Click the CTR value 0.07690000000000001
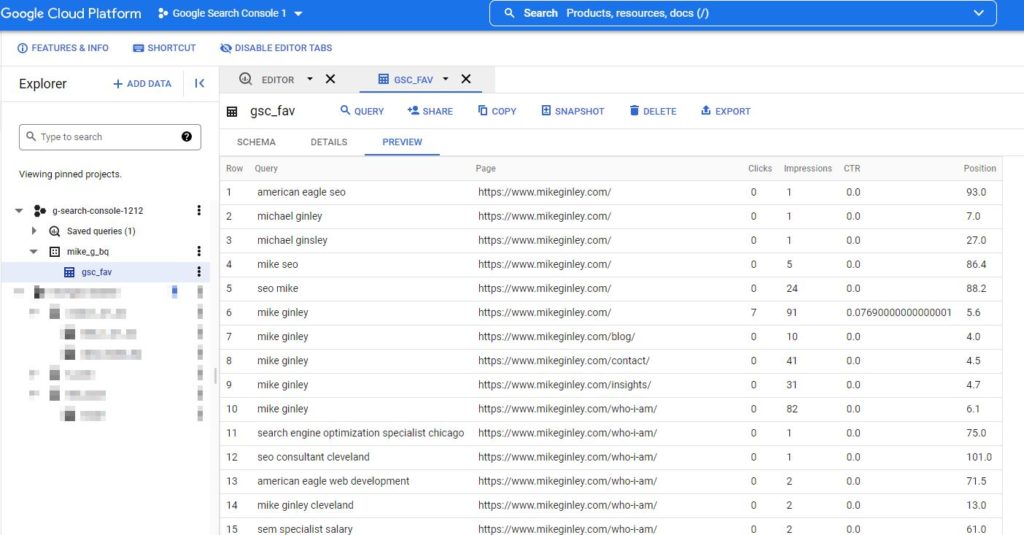Viewport: 1024px width, 535px height. tap(899, 312)
